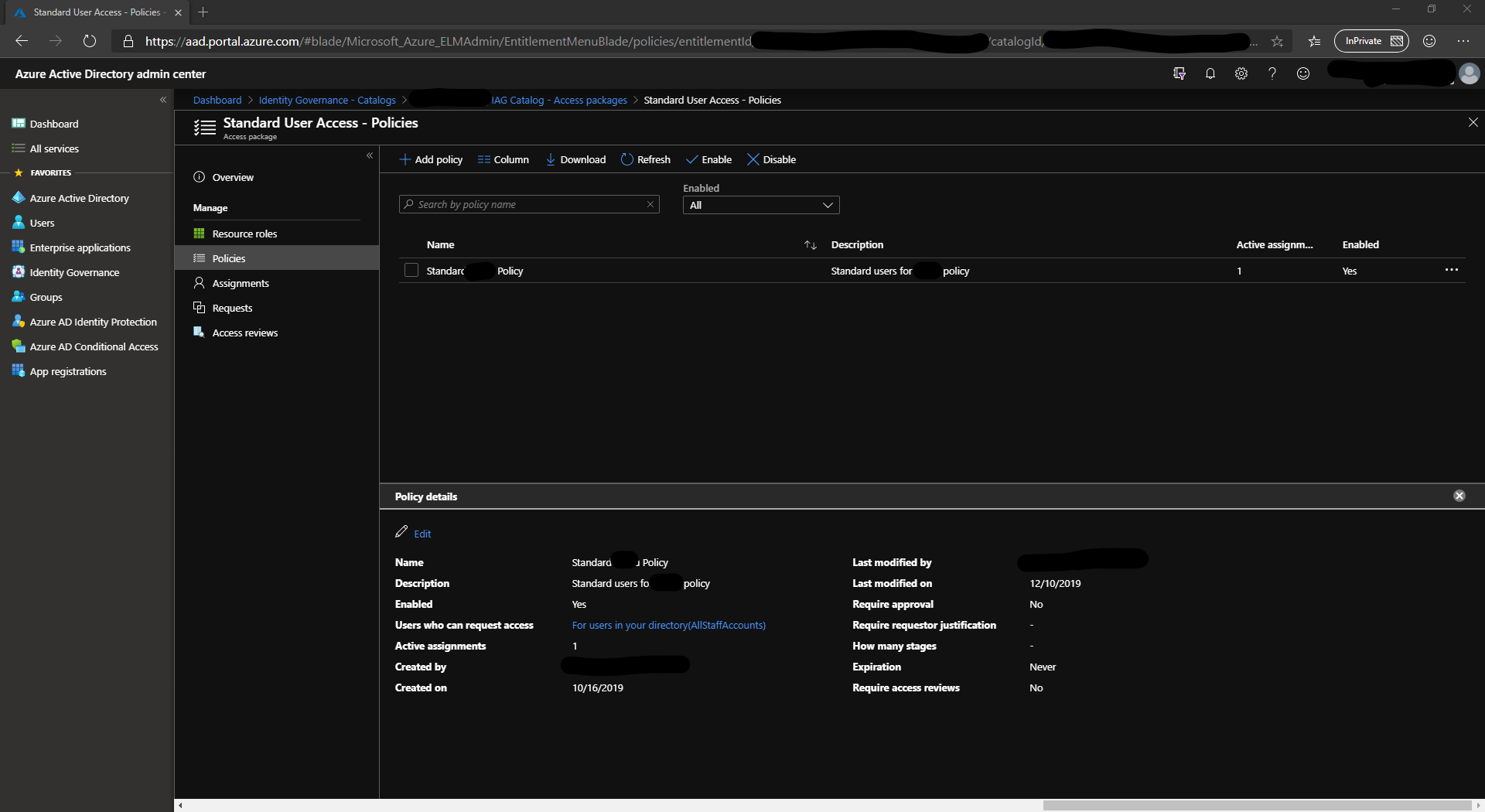Screen dimensions: 1485x812
Task: Select Policies in the Manage menu
Action: pyautogui.click(x=277, y=258)
